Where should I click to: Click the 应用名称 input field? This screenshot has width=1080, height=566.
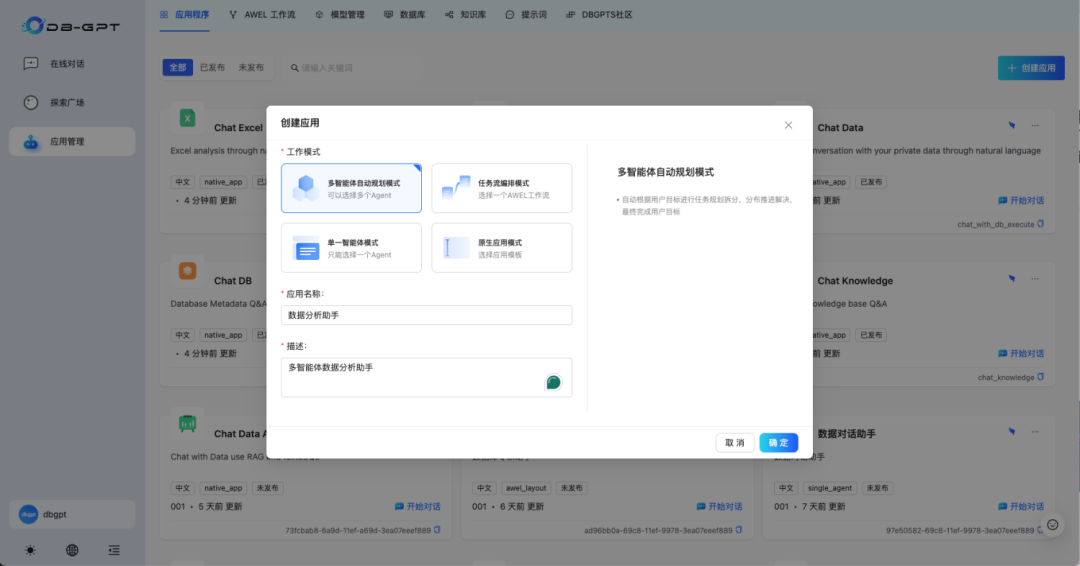point(426,315)
